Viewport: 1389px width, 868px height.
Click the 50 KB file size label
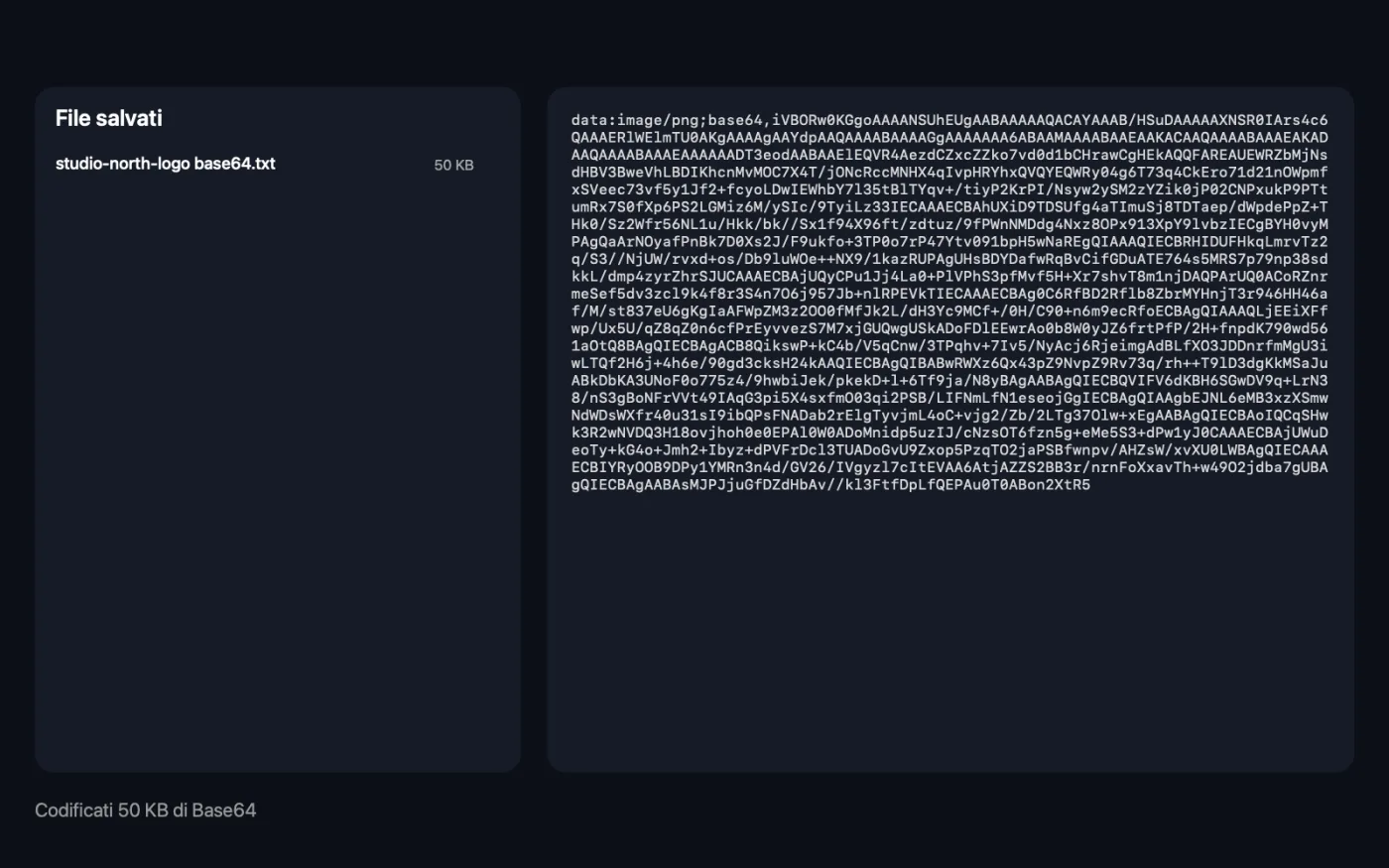[453, 165]
